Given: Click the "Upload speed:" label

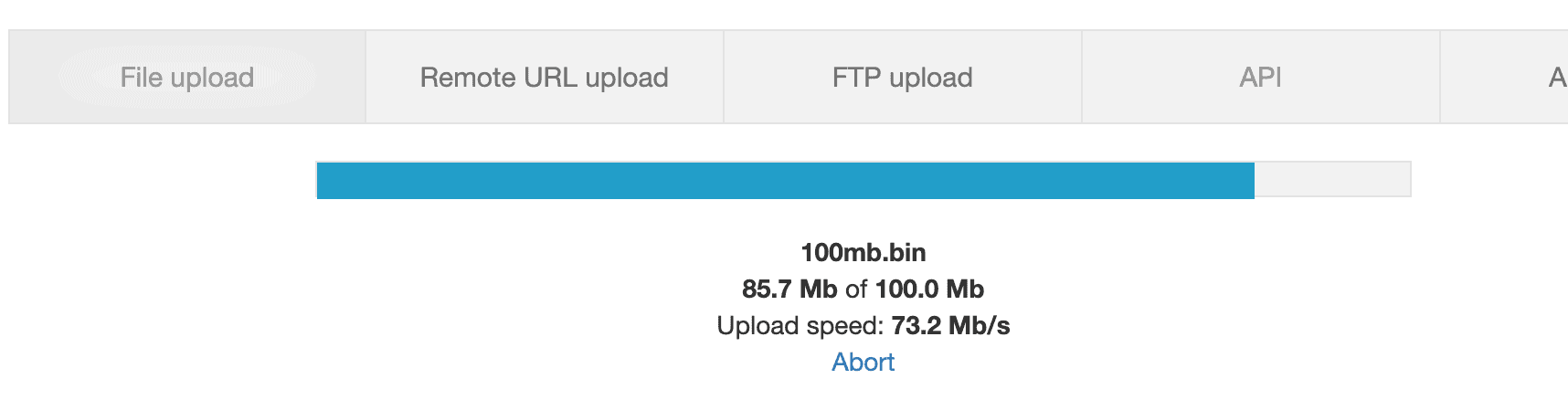Looking at the screenshot, I should [800, 326].
